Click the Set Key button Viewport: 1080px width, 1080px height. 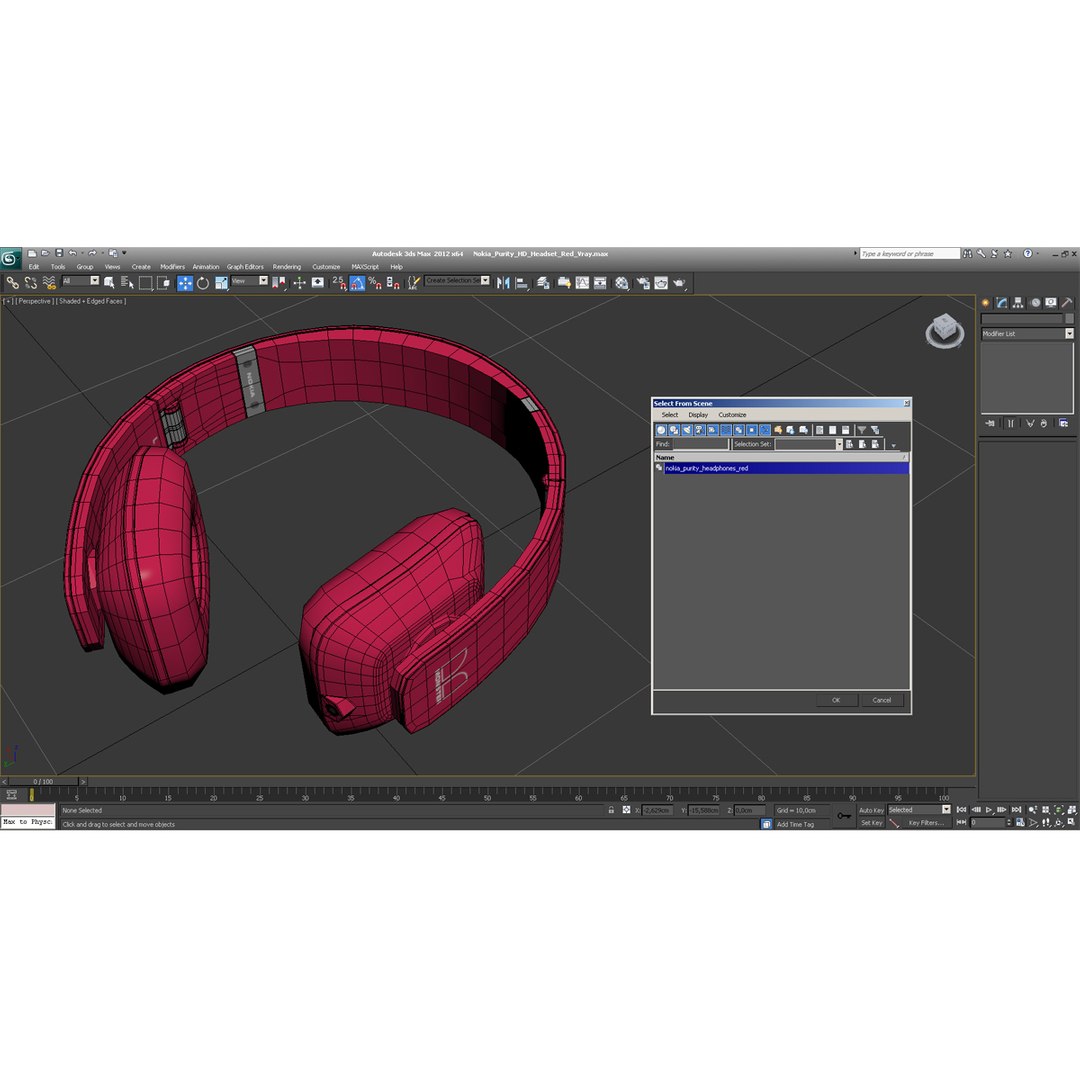click(871, 822)
